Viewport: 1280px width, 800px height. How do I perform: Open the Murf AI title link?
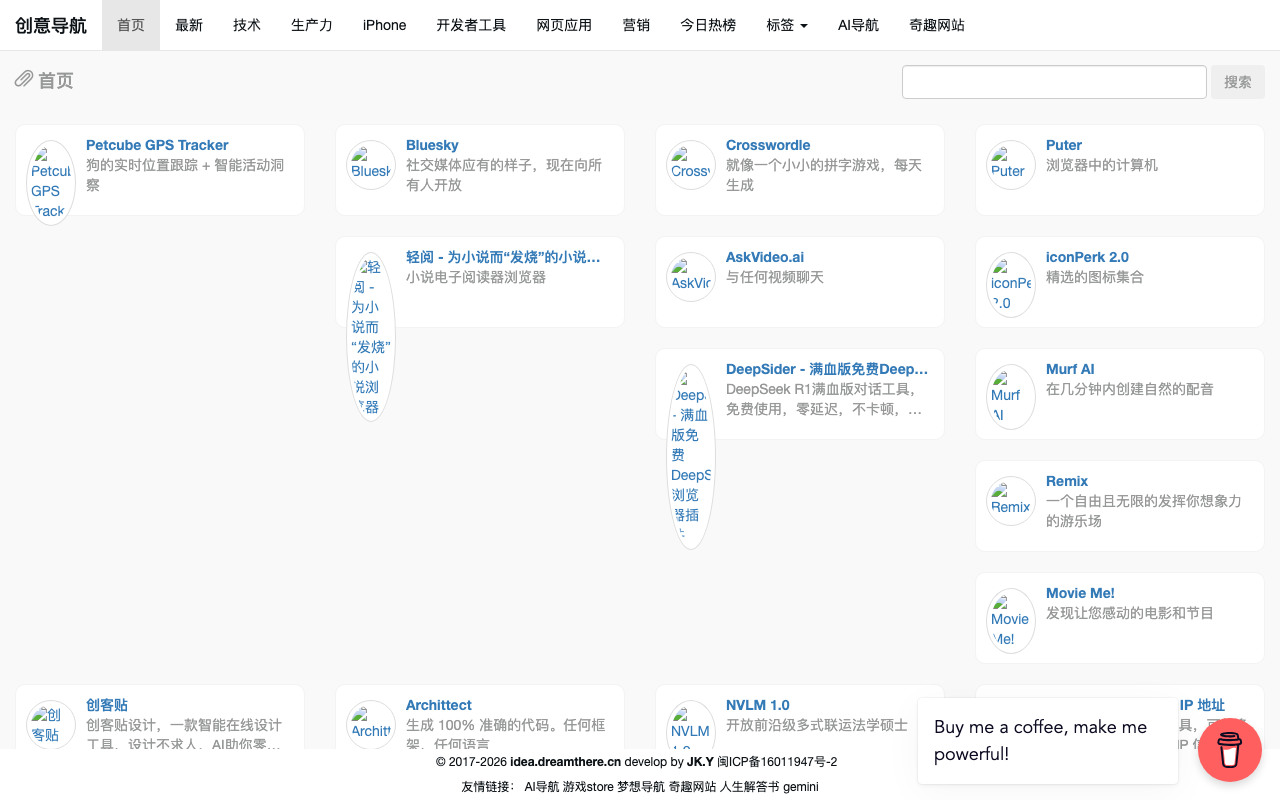[x=1070, y=369]
